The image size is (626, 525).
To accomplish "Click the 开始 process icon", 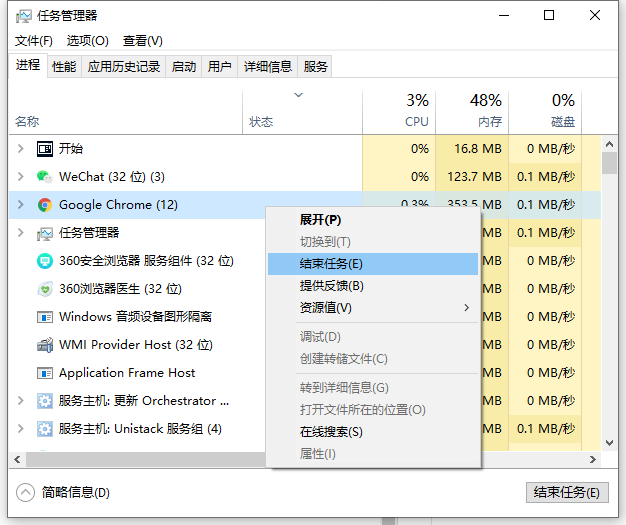I will (x=44, y=149).
